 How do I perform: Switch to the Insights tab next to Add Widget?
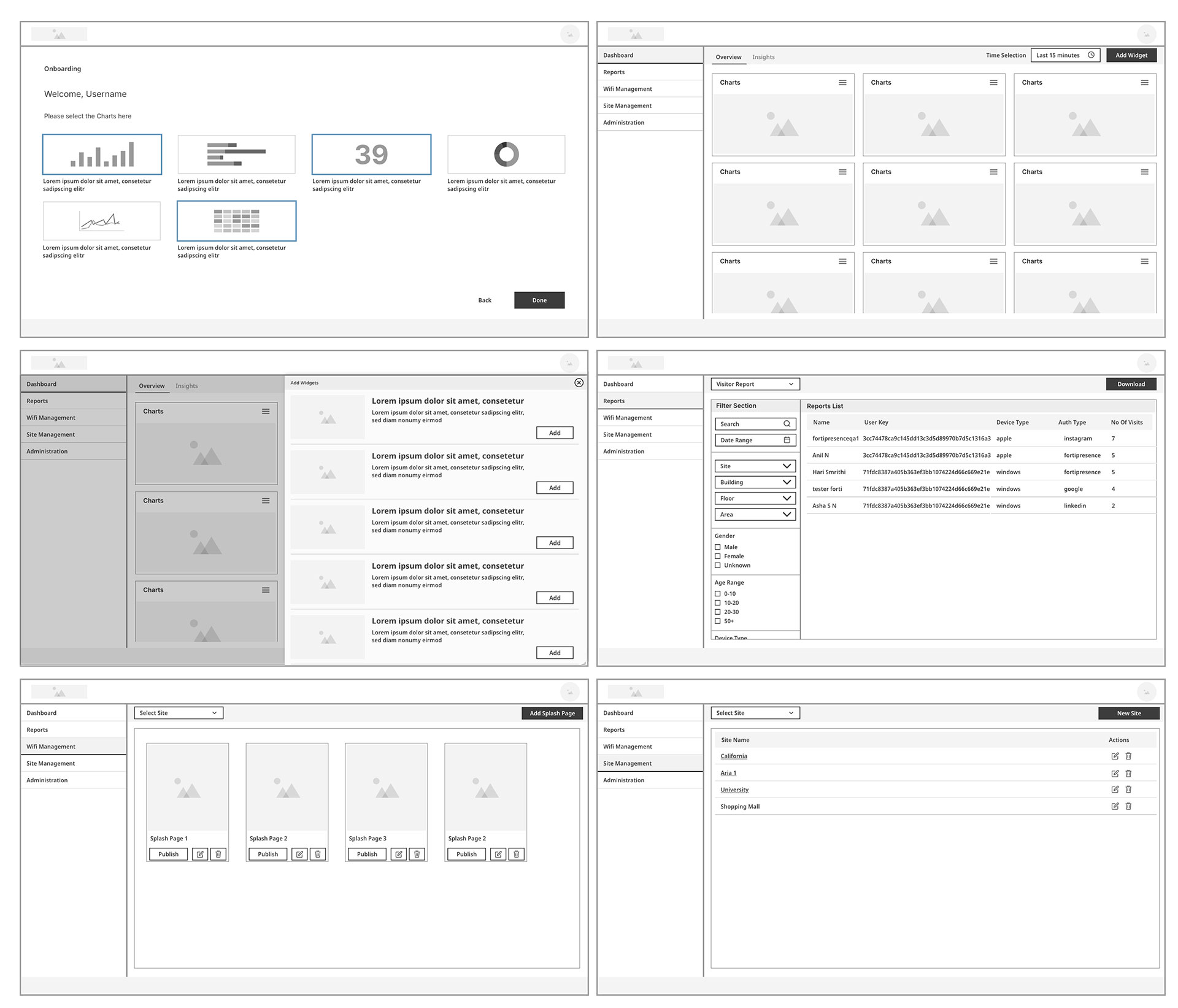pyautogui.click(x=763, y=57)
